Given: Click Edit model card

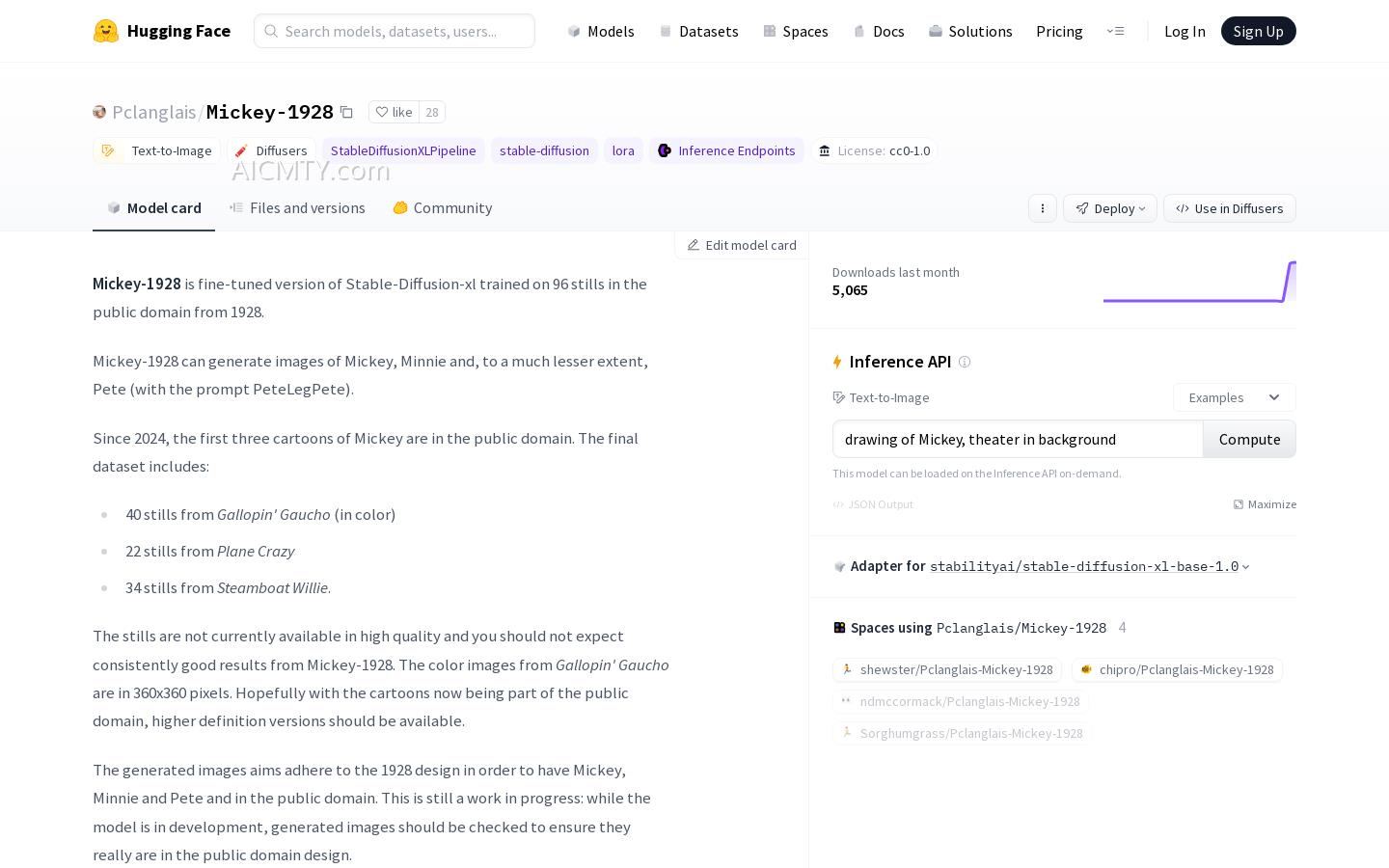Looking at the screenshot, I should [x=742, y=245].
